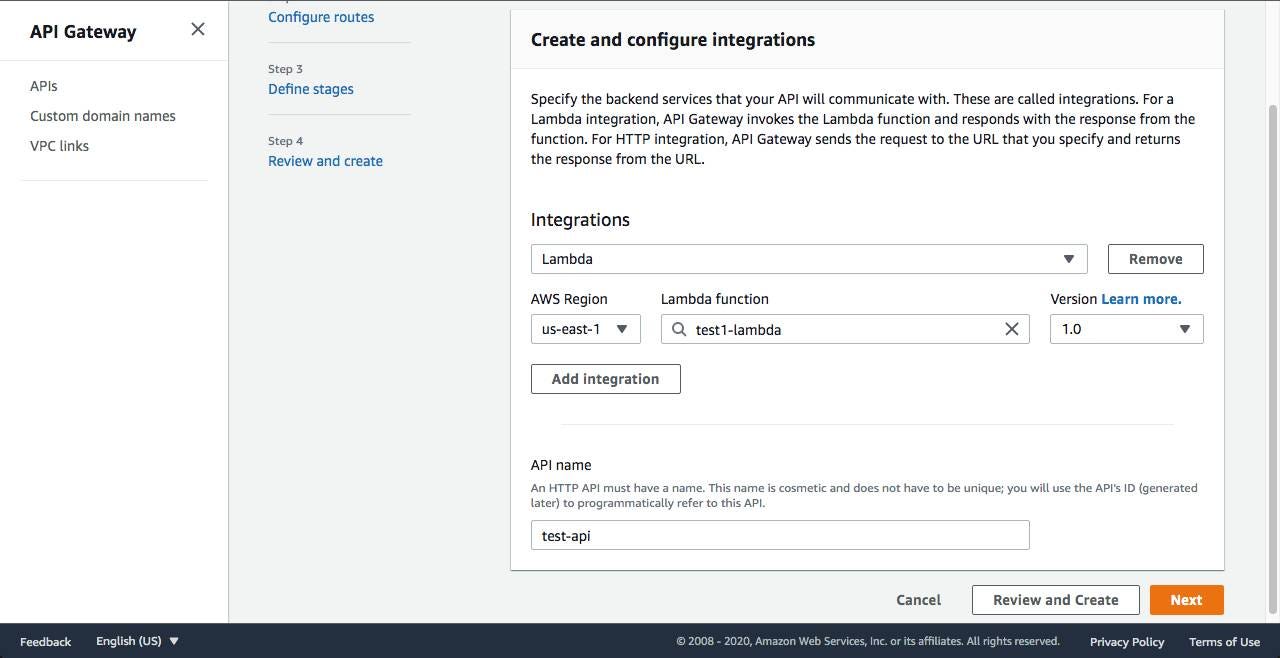1280x658 pixels.
Task: Open the English (US) language selector
Action: (137, 641)
